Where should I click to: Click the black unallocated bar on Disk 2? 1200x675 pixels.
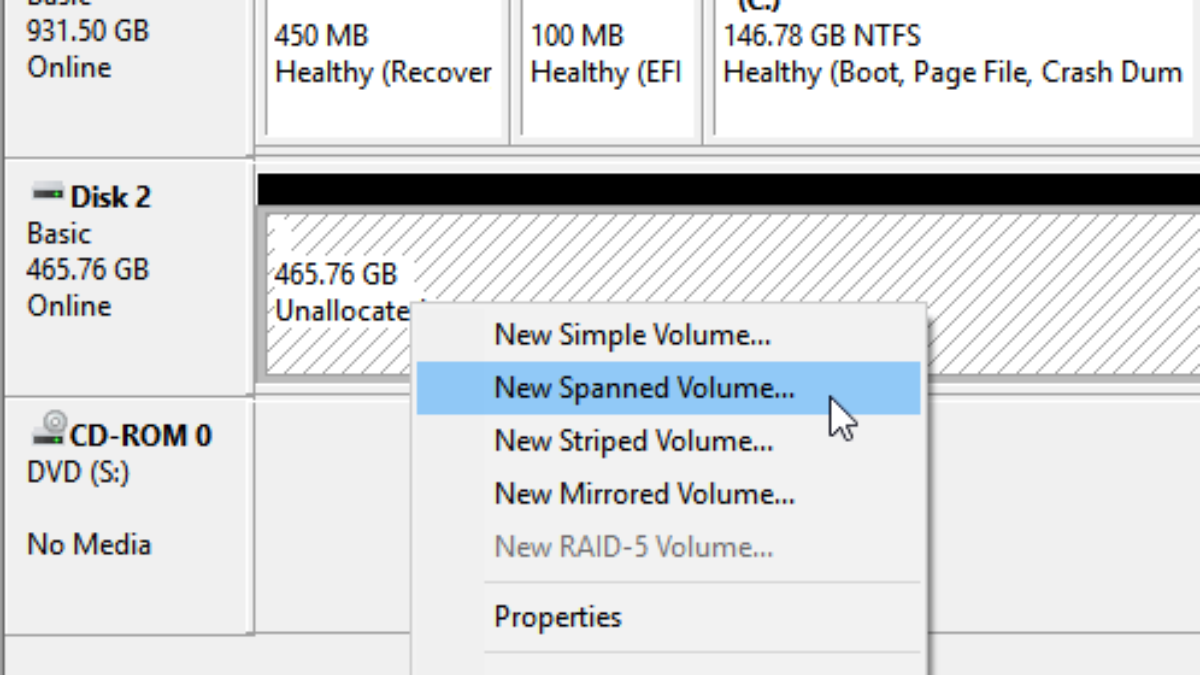click(728, 188)
